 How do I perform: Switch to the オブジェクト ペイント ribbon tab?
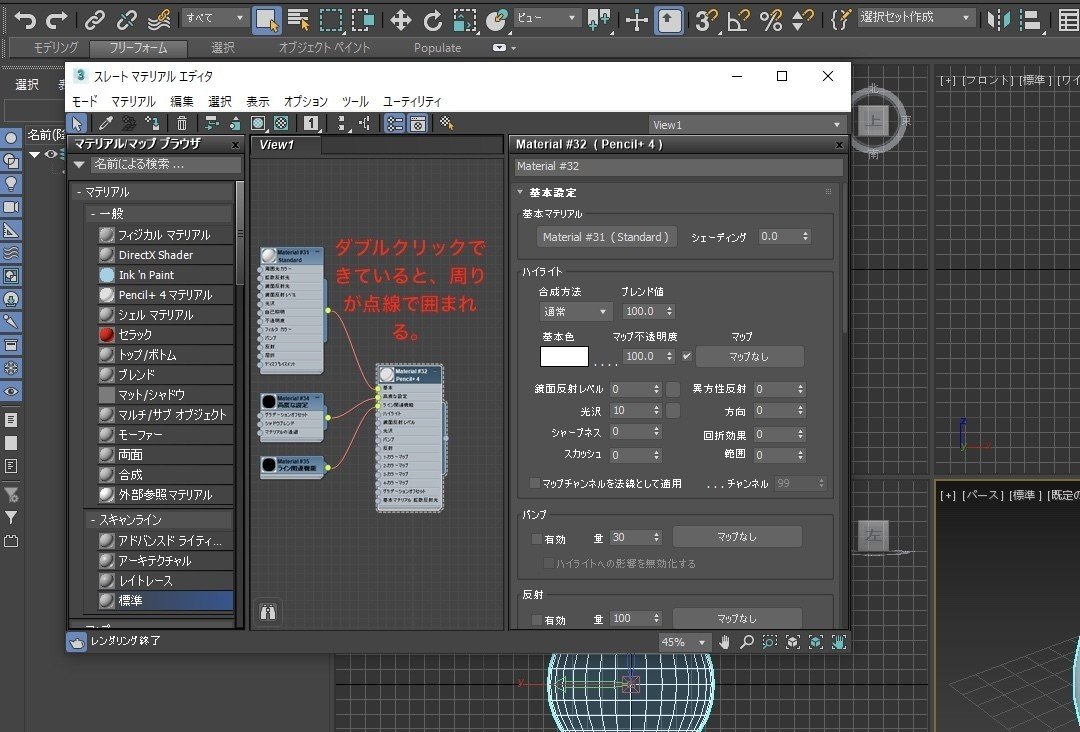click(x=324, y=48)
